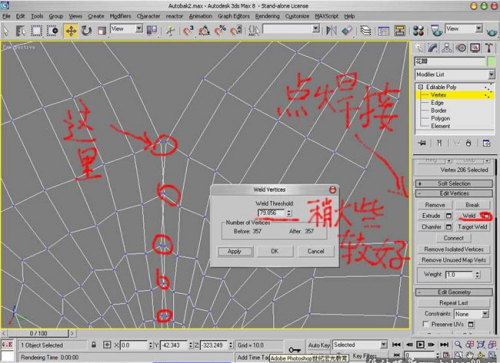500x363 pixels.
Task: Click the Use Pivot Point Center icon
Action: coord(152,31)
